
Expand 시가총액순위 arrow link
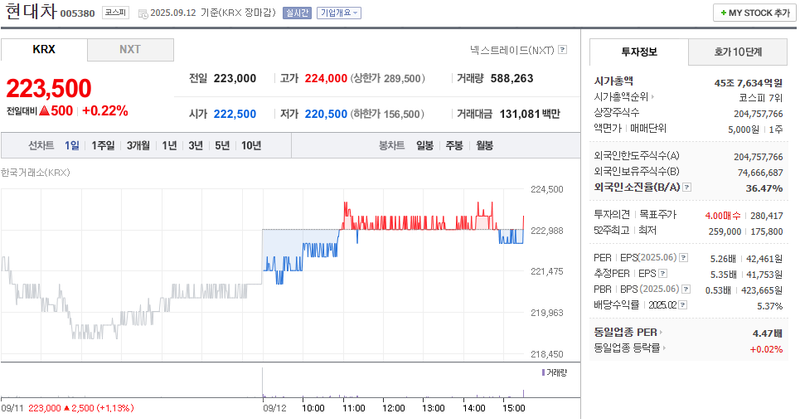tap(623, 96)
